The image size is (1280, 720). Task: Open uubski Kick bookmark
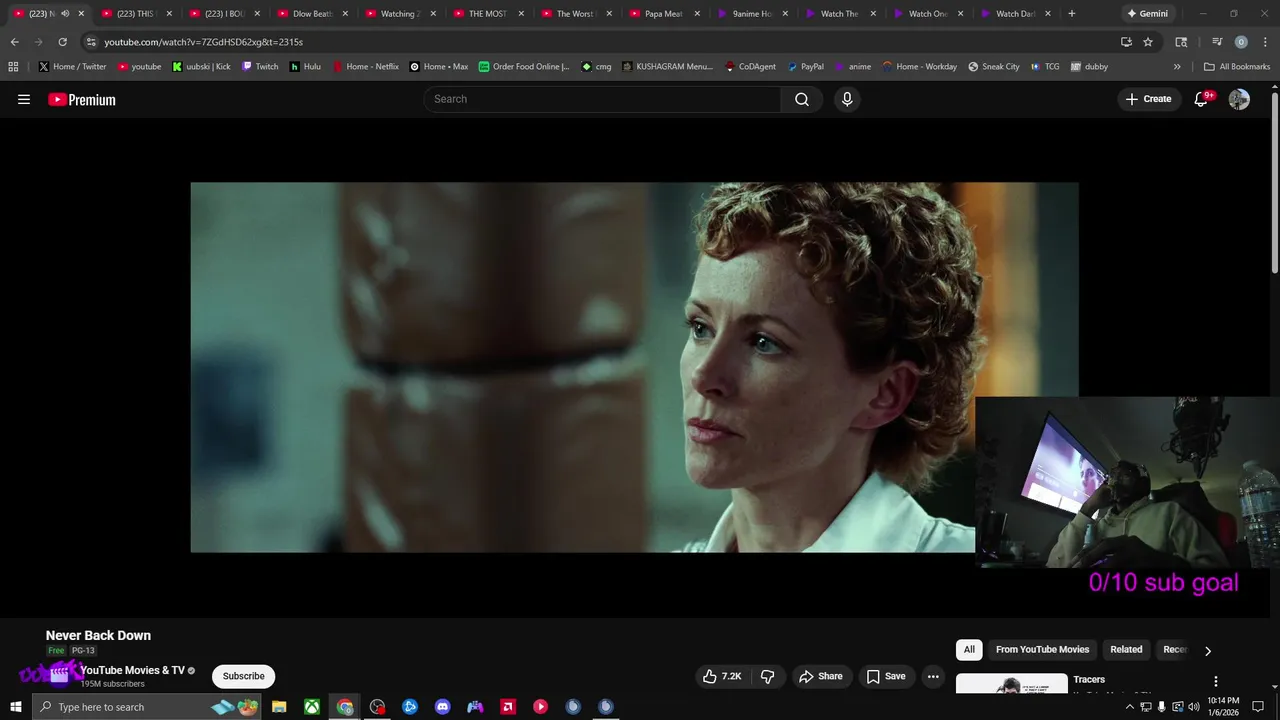tap(201, 67)
